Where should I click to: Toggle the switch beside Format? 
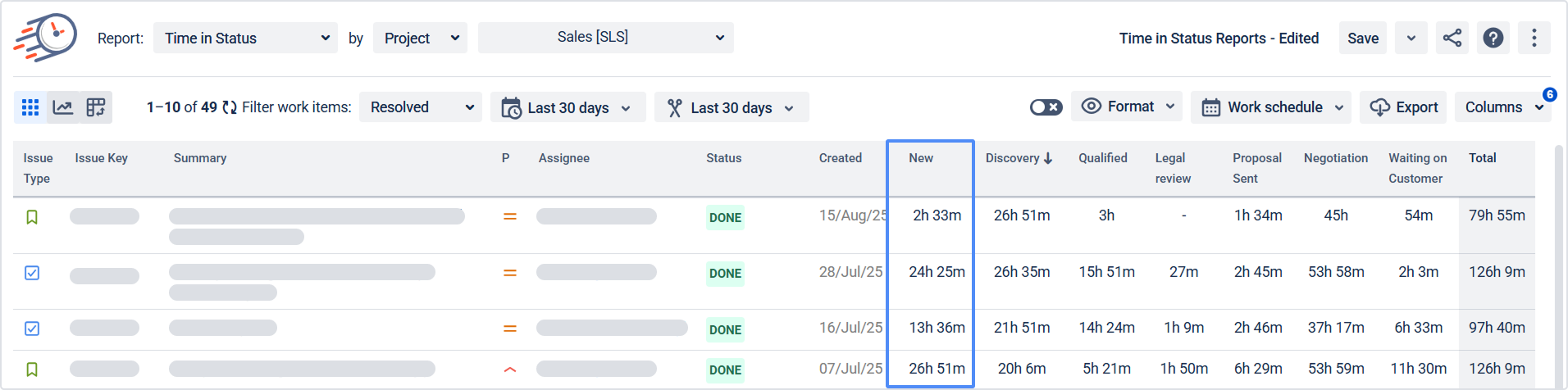(x=1046, y=107)
